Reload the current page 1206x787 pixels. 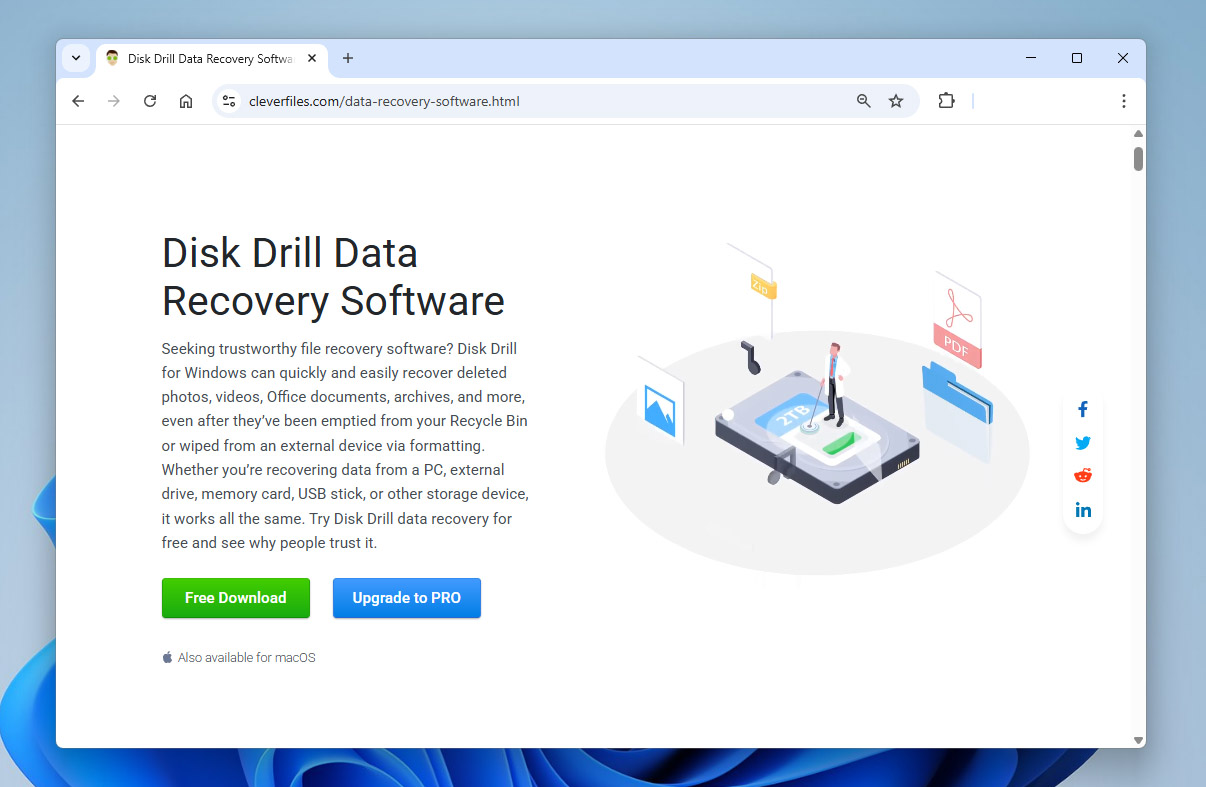pos(150,101)
